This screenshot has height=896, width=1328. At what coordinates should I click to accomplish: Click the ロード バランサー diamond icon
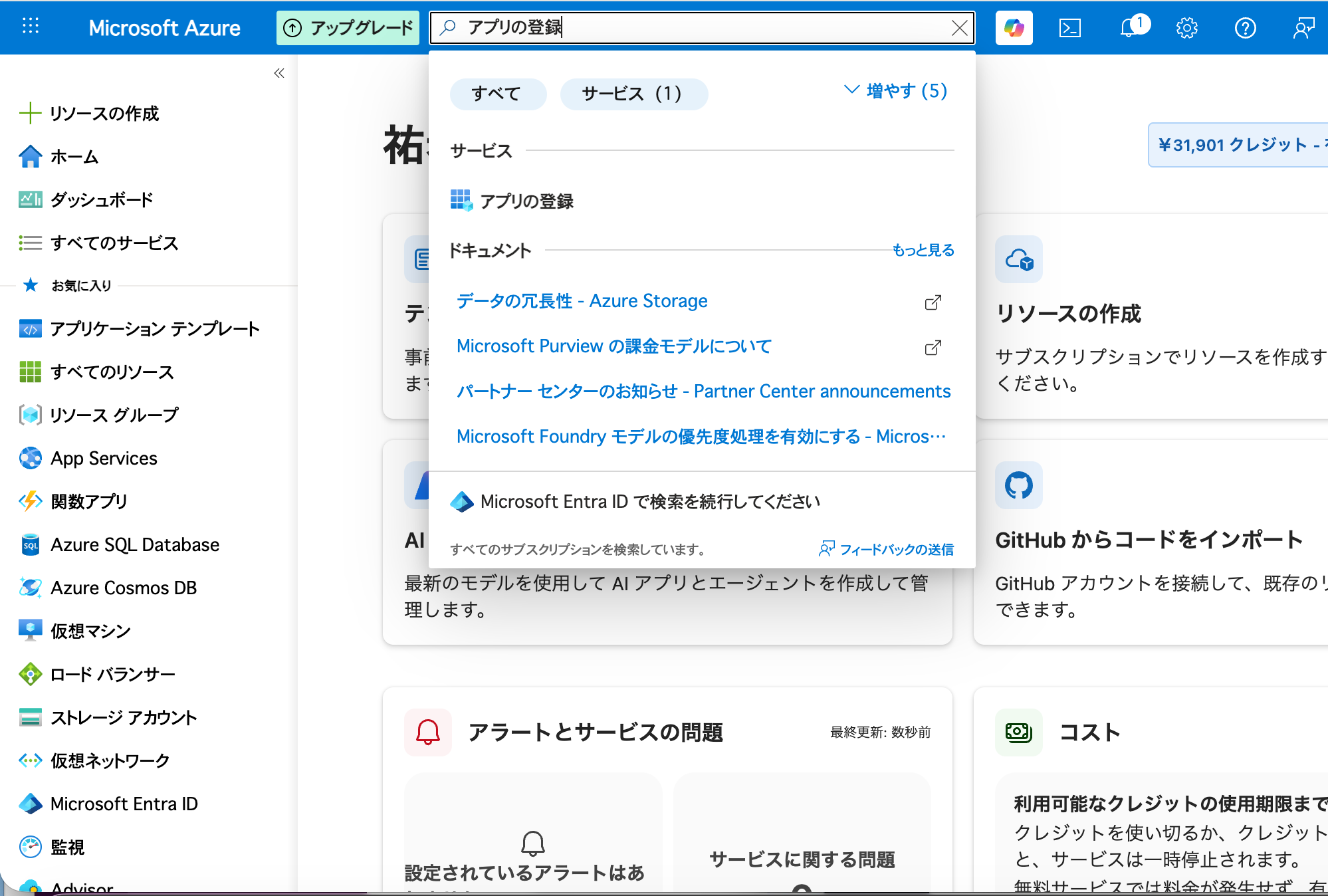click(31, 674)
